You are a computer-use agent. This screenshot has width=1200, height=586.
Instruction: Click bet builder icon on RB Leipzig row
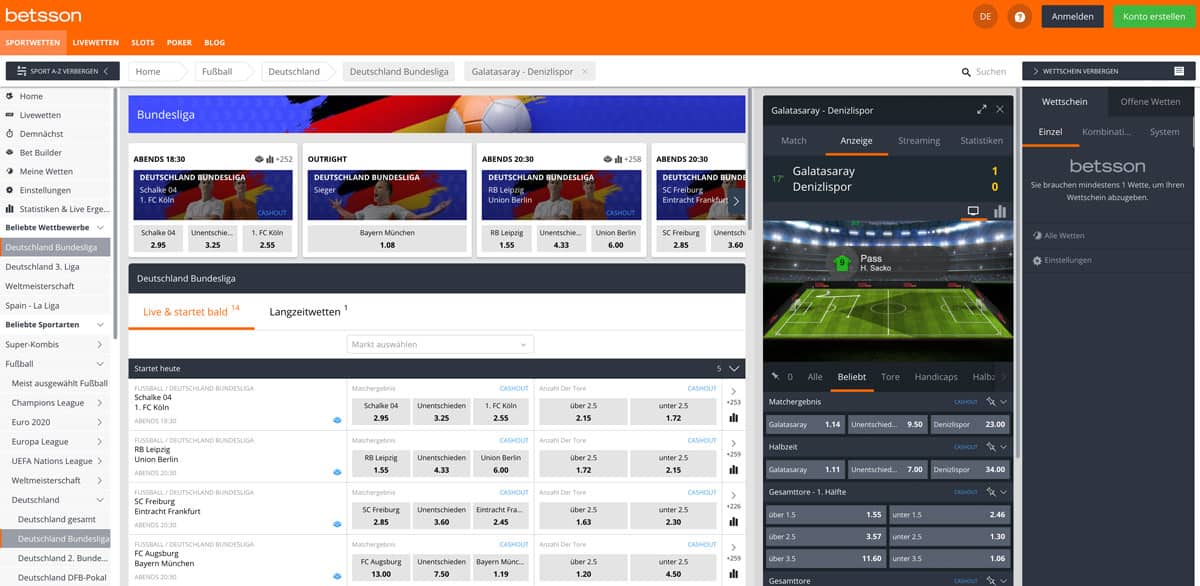pyautogui.click(x=337, y=472)
